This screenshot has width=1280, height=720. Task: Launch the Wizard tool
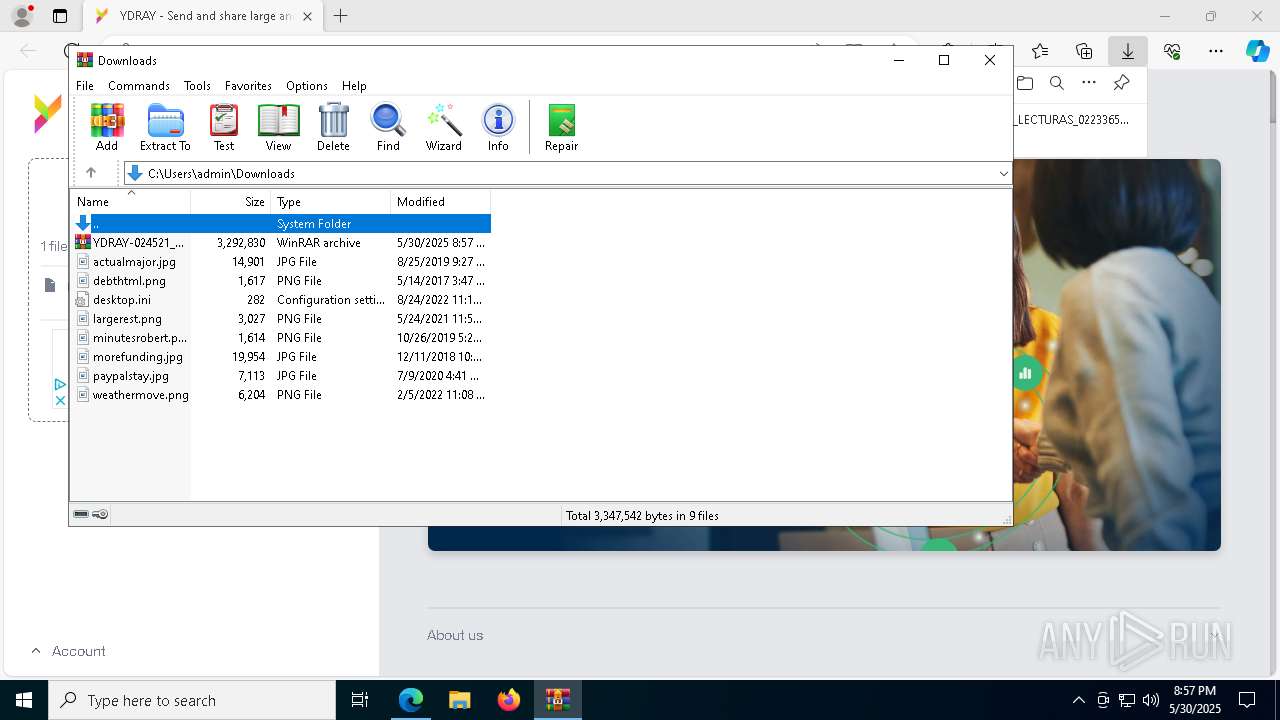[443, 127]
